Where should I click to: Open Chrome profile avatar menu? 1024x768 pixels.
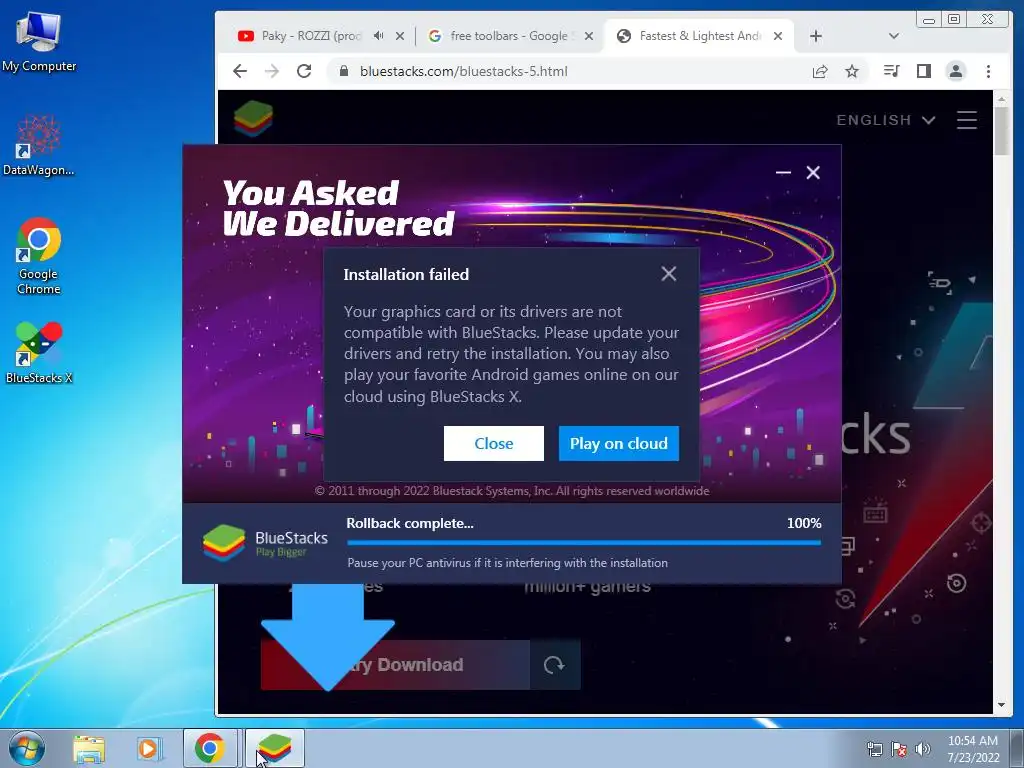tap(956, 71)
